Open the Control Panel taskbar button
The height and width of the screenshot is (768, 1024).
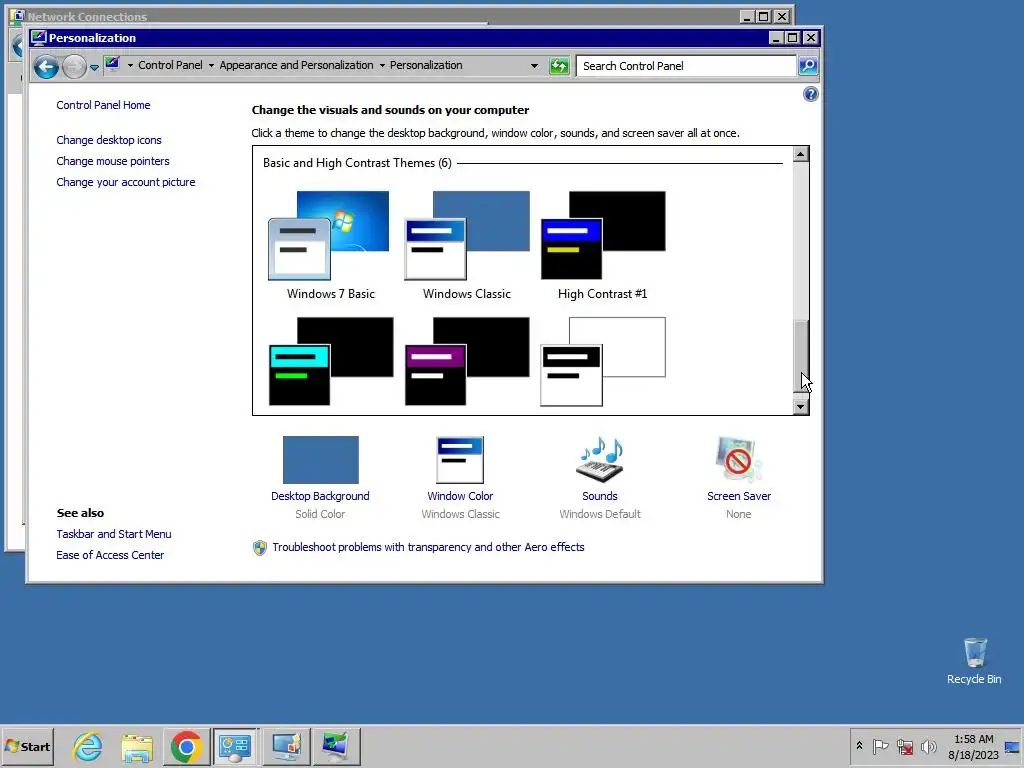[235, 746]
